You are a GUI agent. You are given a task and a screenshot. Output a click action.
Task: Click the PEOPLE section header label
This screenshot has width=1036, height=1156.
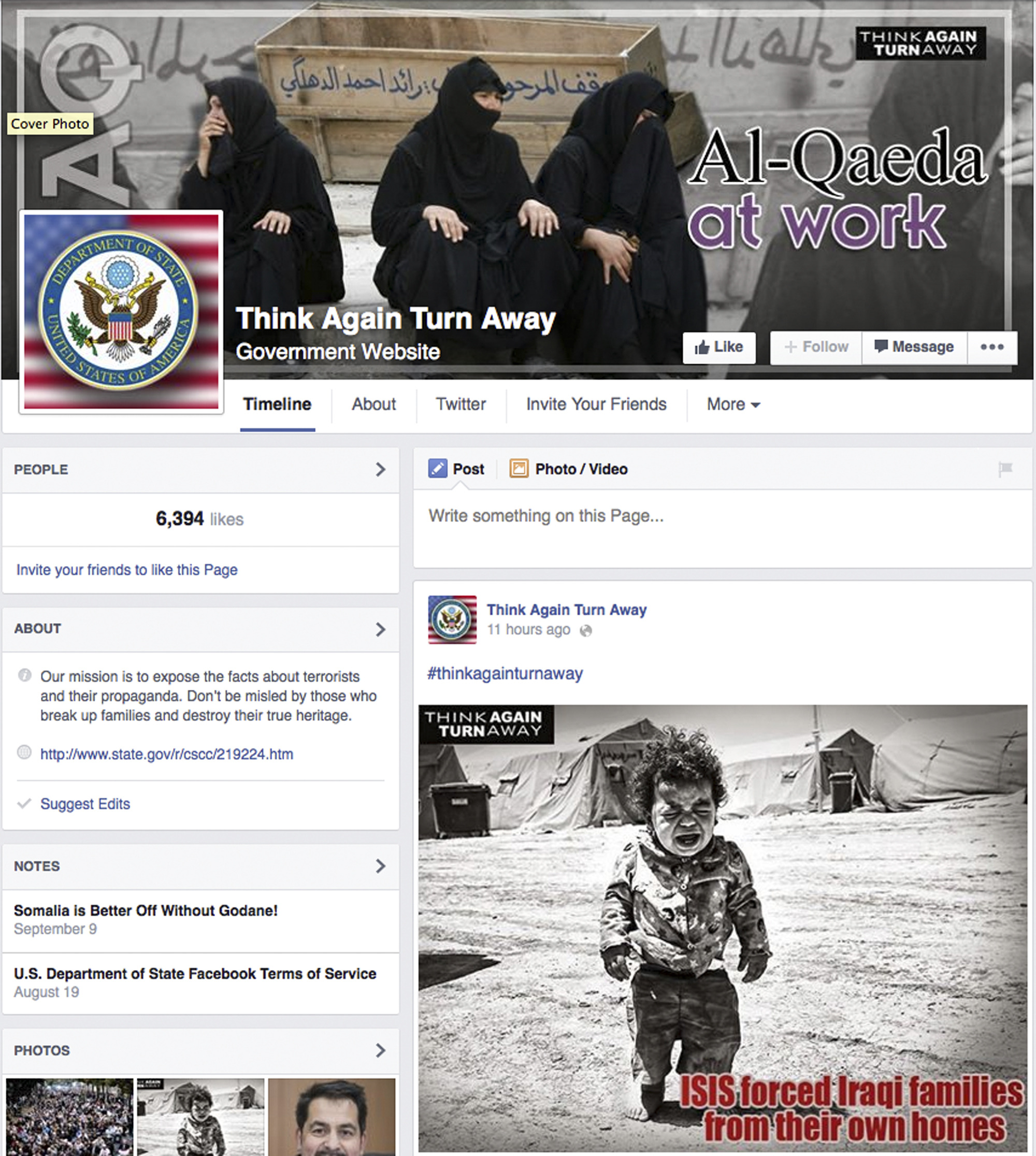coord(41,470)
